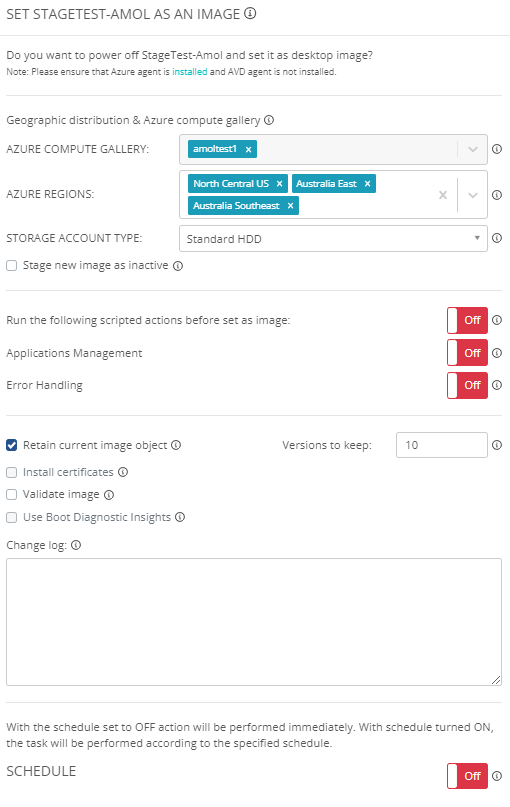Show info for Use Boot Diagnostic Insights
The height and width of the screenshot is (807, 510).
pyautogui.click(x=180, y=517)
